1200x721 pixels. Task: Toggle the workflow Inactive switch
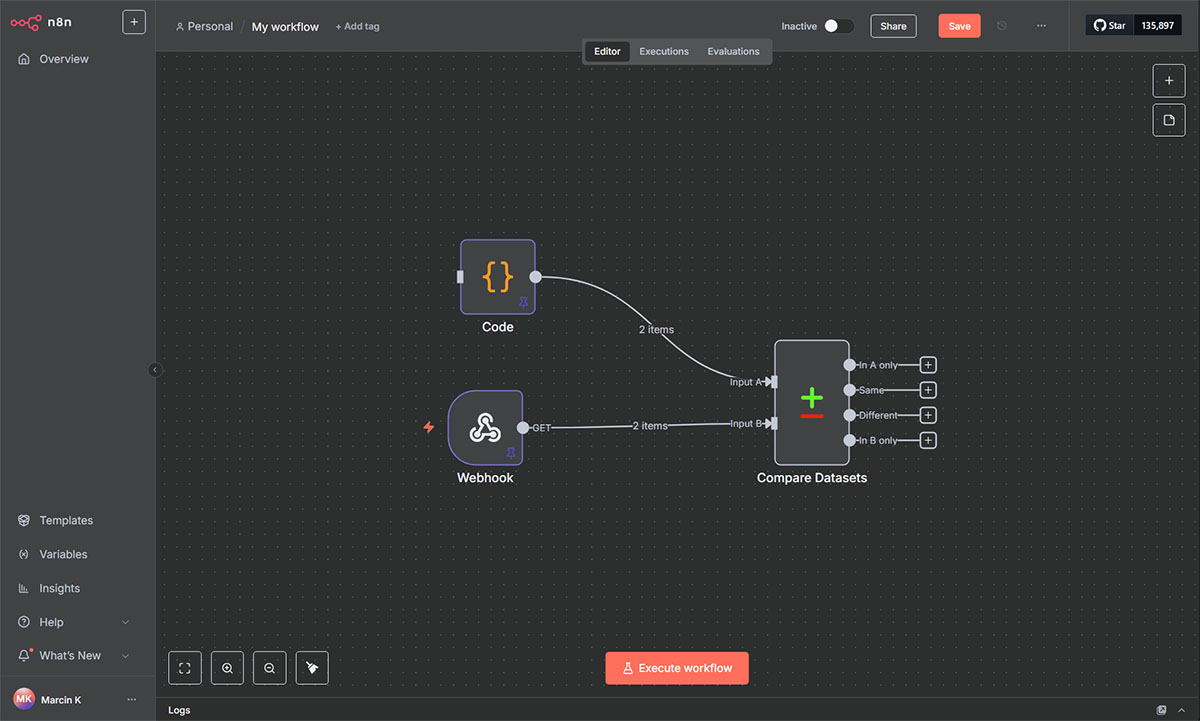[838, 26]
